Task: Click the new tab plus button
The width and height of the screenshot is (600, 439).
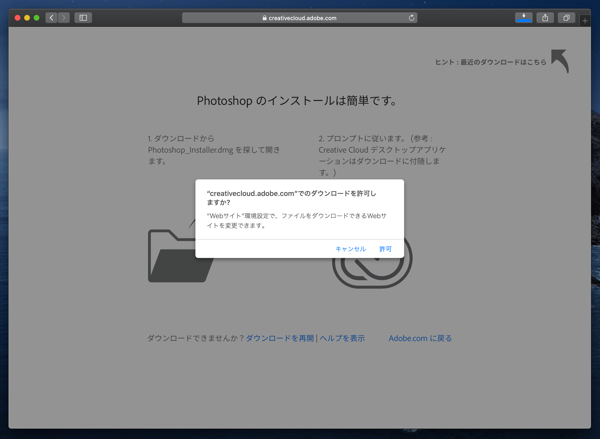Action: click(585, 21)
